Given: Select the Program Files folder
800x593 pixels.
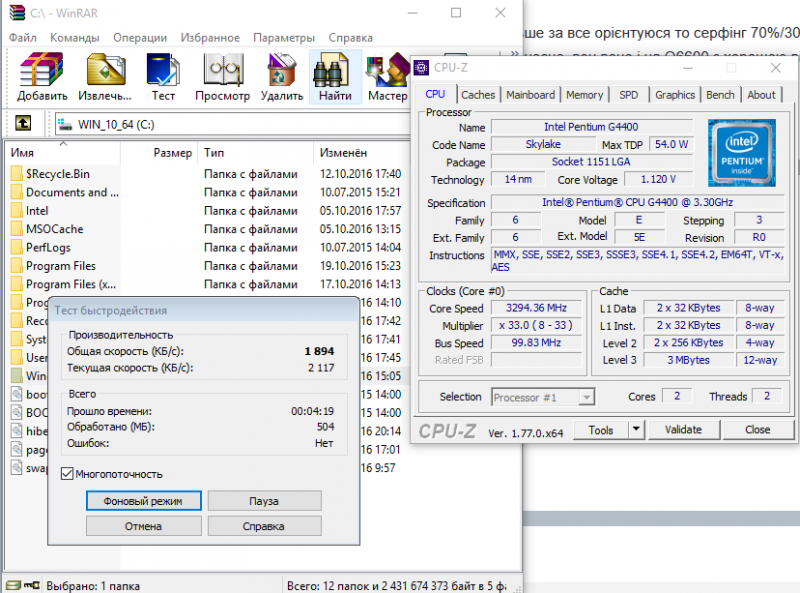Looking at the screenshot, I should (61, 266).
